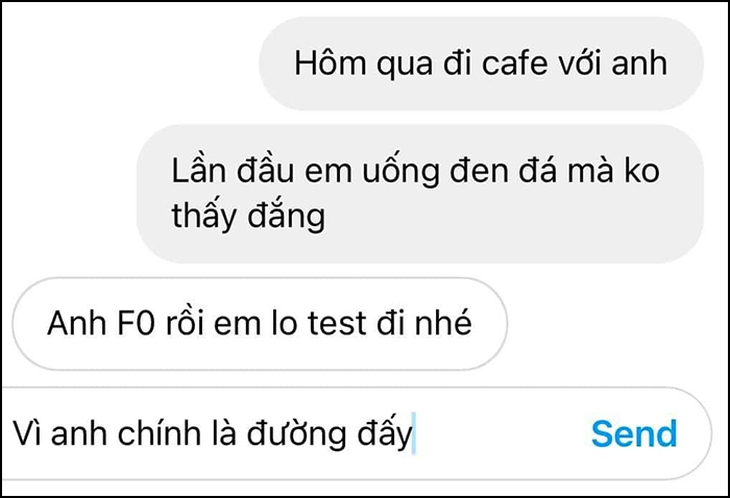Click "Vì" at the start of the draft
This screenshot has height=498, width=730.
[27, 433]
